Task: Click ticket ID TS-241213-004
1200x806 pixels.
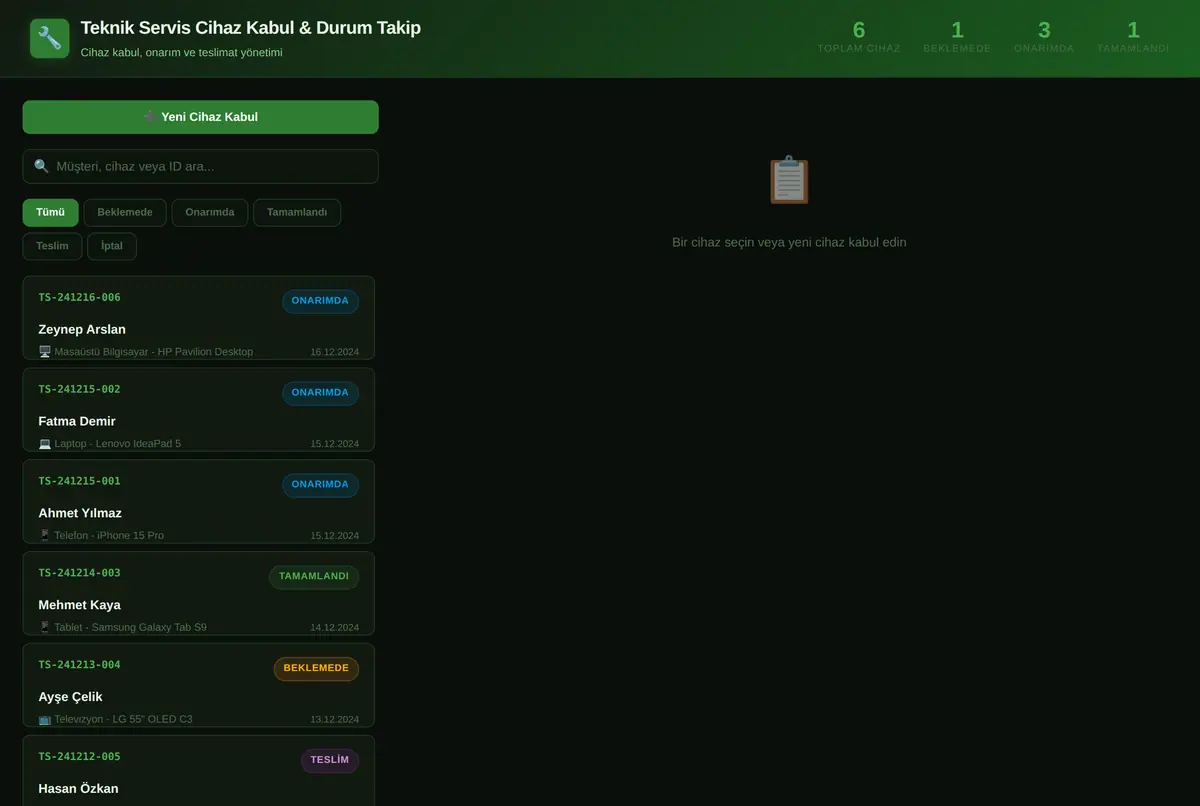Action: pyautogui.click(x=79, y=665)
